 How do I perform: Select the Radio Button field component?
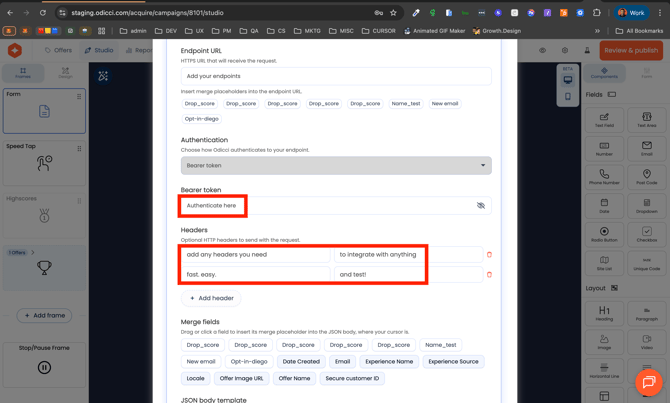pos(604,234)
